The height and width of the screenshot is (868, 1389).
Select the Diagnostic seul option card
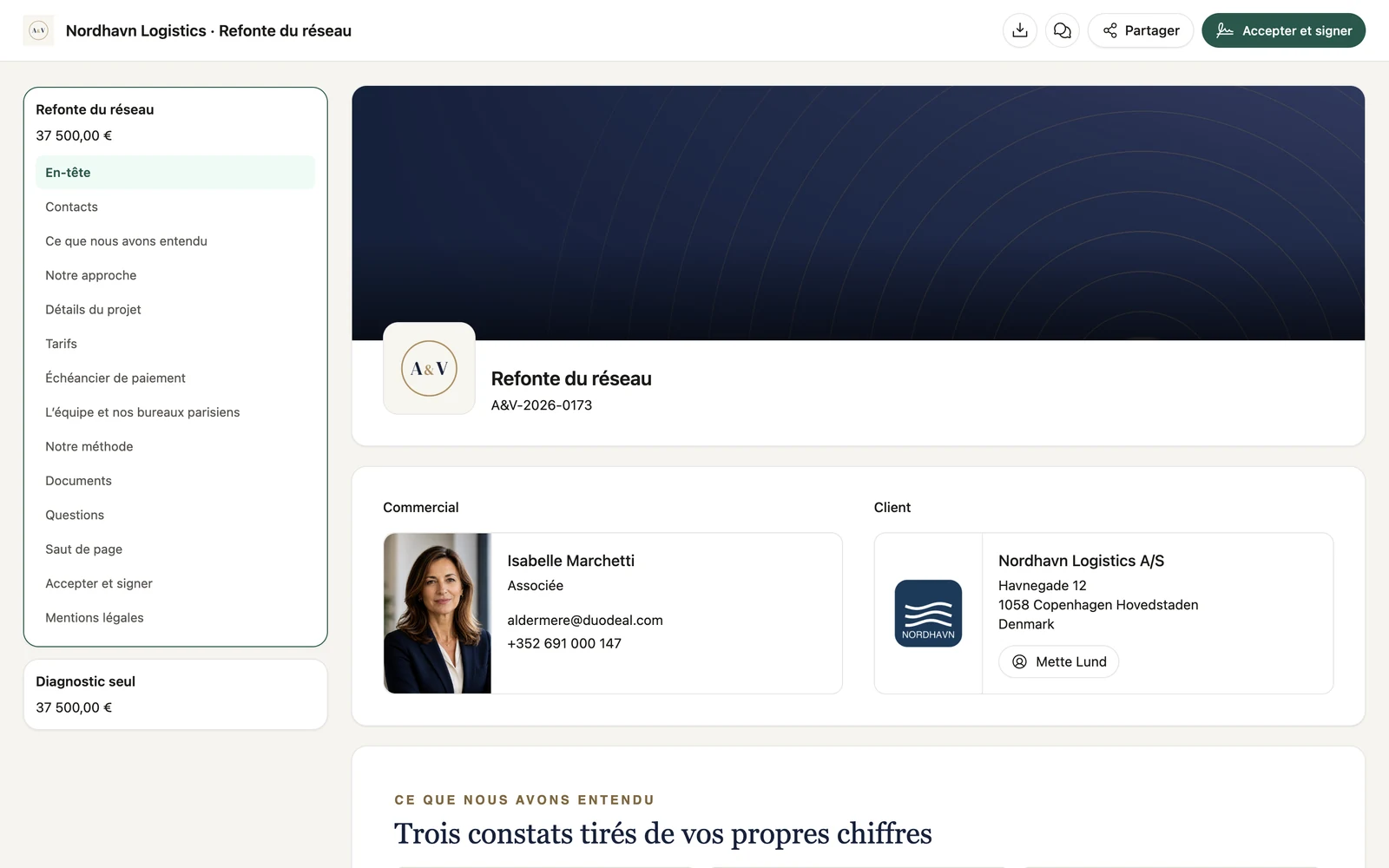pyautogui.click(x=175, y=694)
